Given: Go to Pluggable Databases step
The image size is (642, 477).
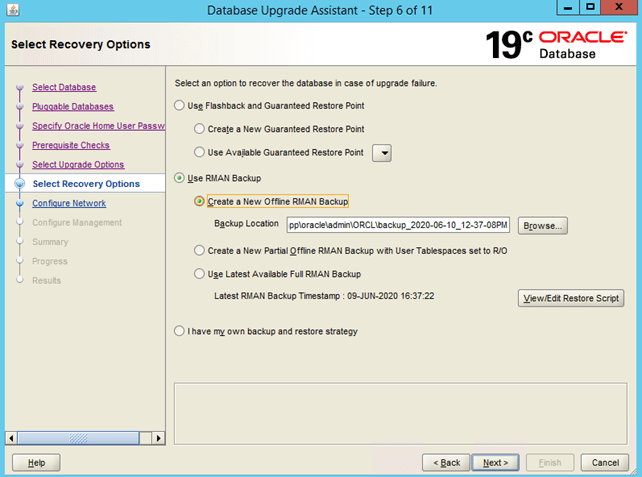Looking at the screenshot, I should 73,107.
